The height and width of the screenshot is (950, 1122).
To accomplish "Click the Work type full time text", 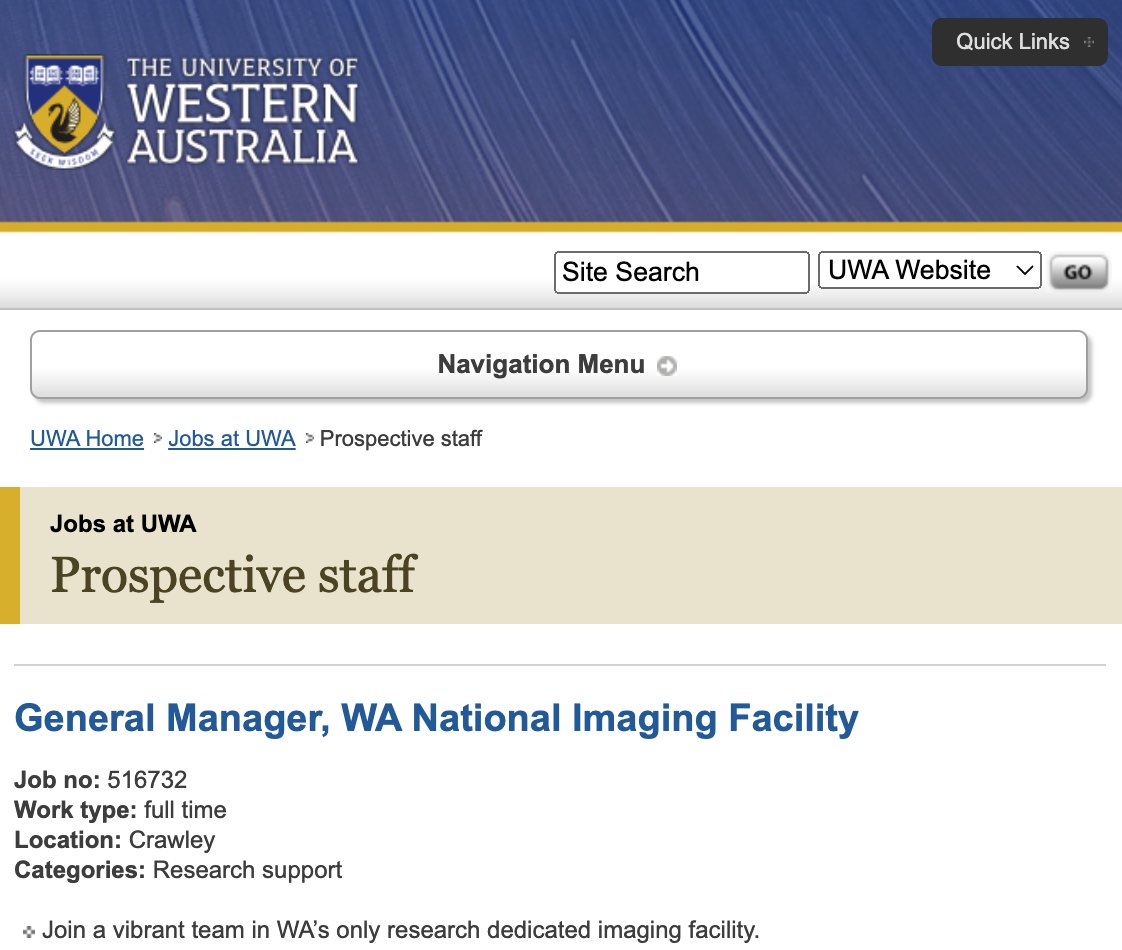I will pos(120,810).
